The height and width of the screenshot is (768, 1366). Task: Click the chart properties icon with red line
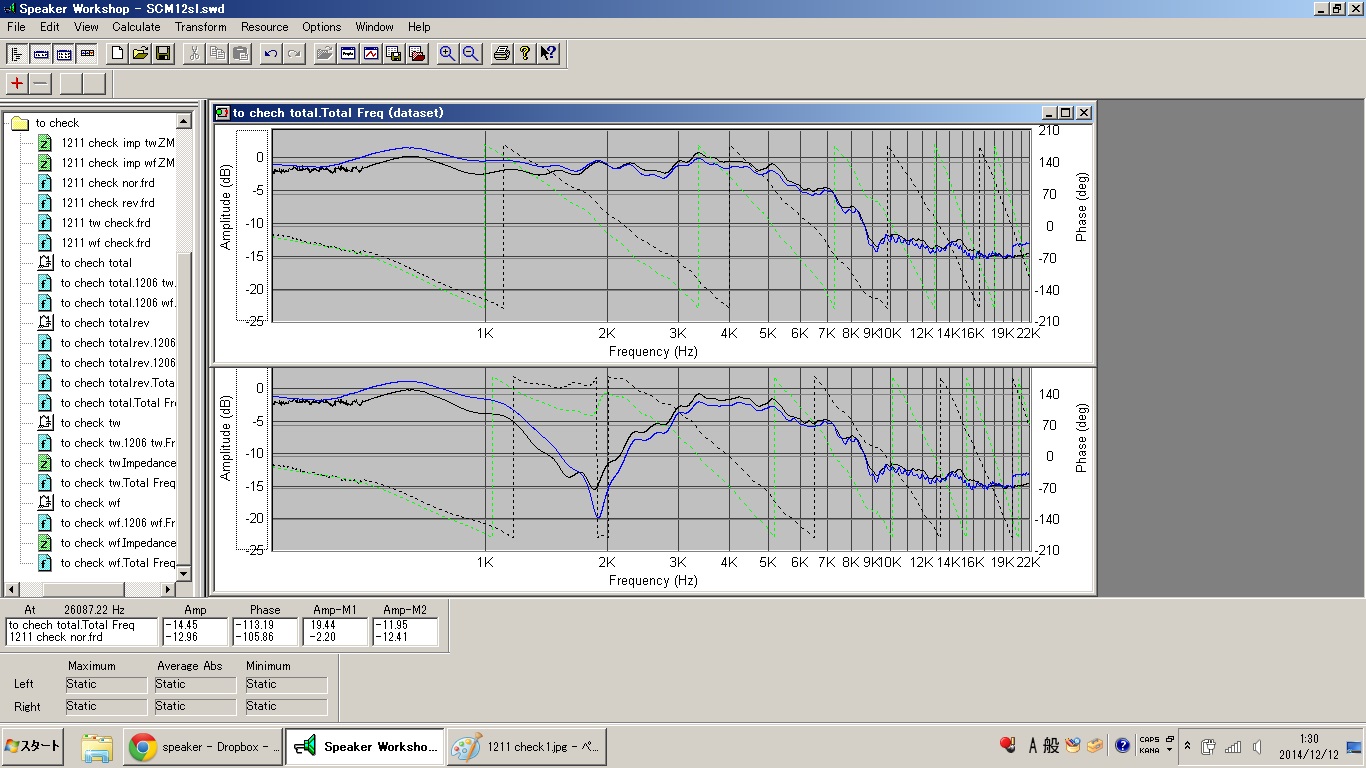pyautogui.click(x=371, y=54)
